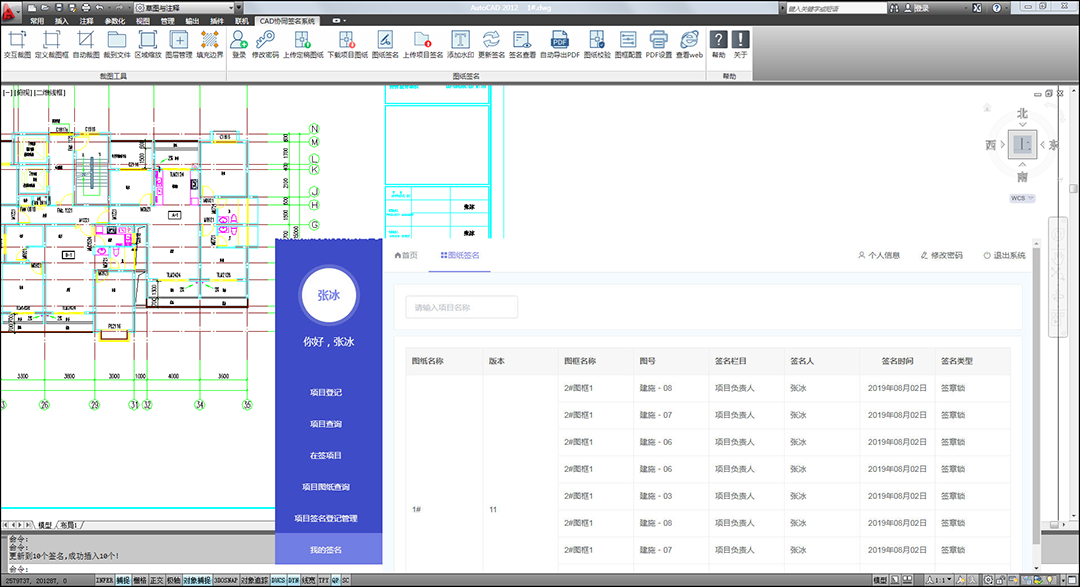Screen dimensions: 1080x587
Task: Click 修改密码 link in web panel header
Action: click(x=942, y=255)
